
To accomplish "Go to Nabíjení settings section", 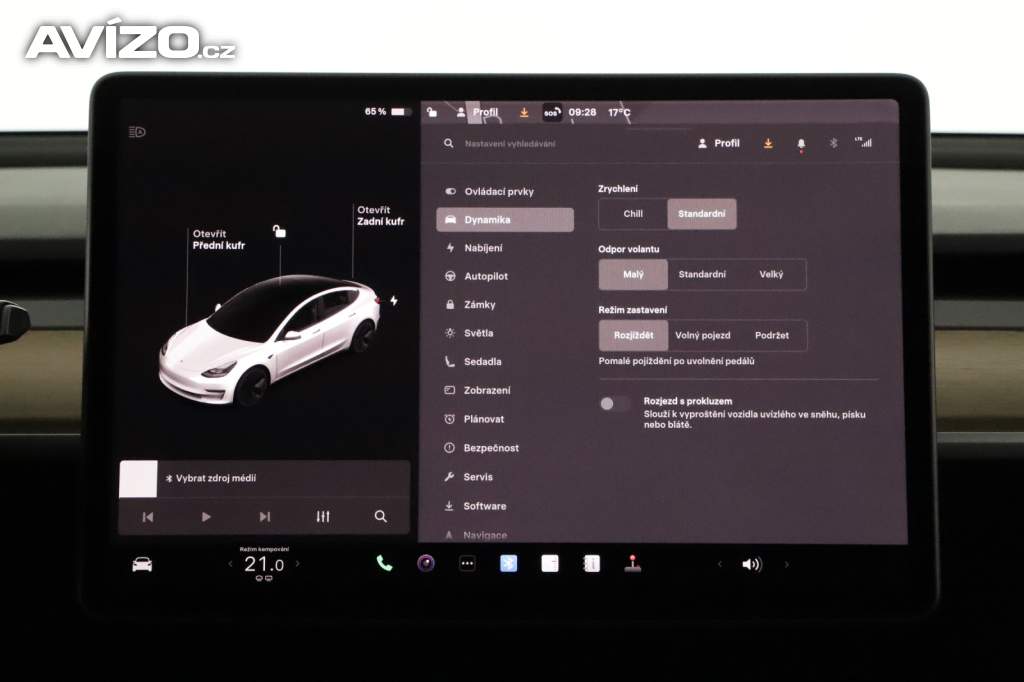I will pyautogui.click(x=483, y=248).
